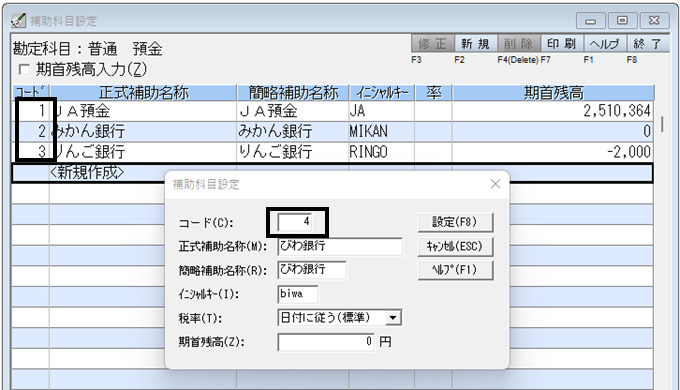
Task: Click the 簡略補助名称(R) input field
Action: point(312,269)
